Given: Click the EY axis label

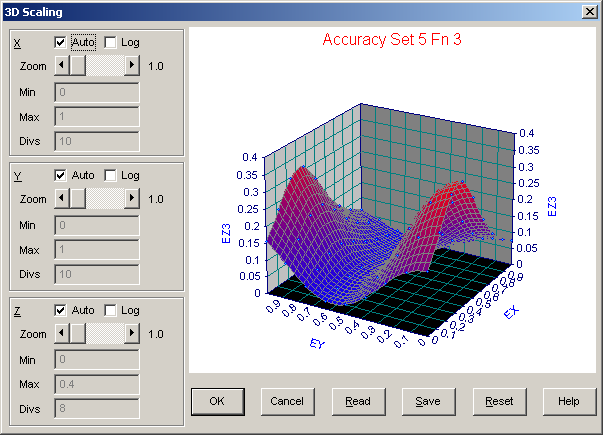Looking at the screenshot, I should coord(318,343).
